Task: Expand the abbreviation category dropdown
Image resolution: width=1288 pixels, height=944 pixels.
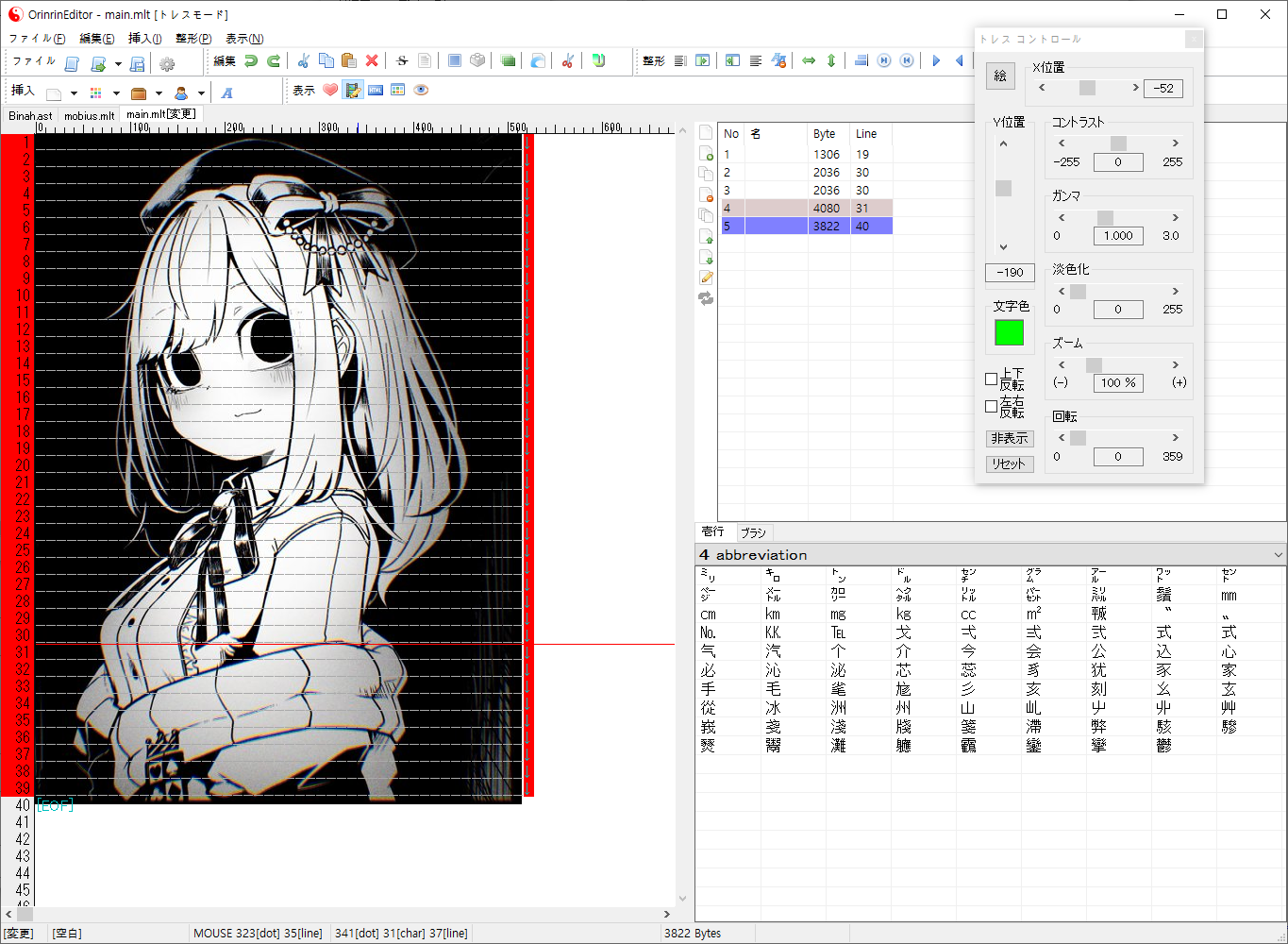Action: pos(1278,555)
